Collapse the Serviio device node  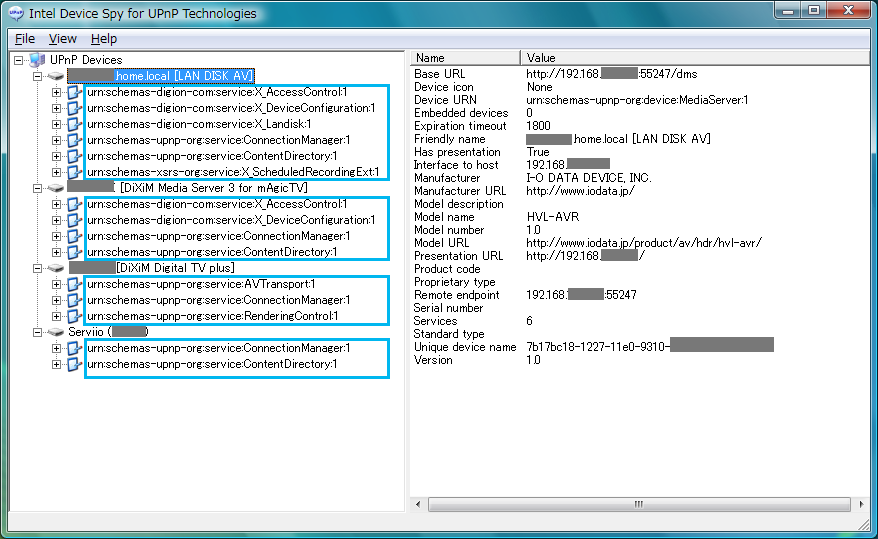click(x=38, y=332)
